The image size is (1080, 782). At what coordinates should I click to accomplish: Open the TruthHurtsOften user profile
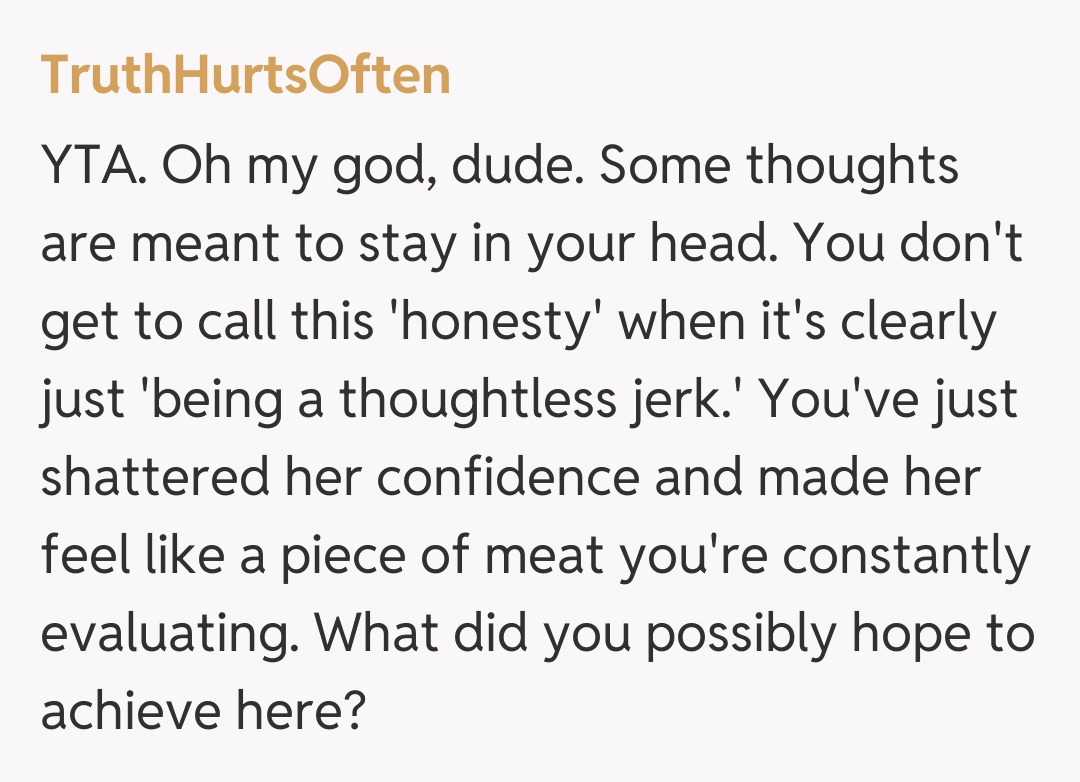pyautogui.click(x=245, y=76)
